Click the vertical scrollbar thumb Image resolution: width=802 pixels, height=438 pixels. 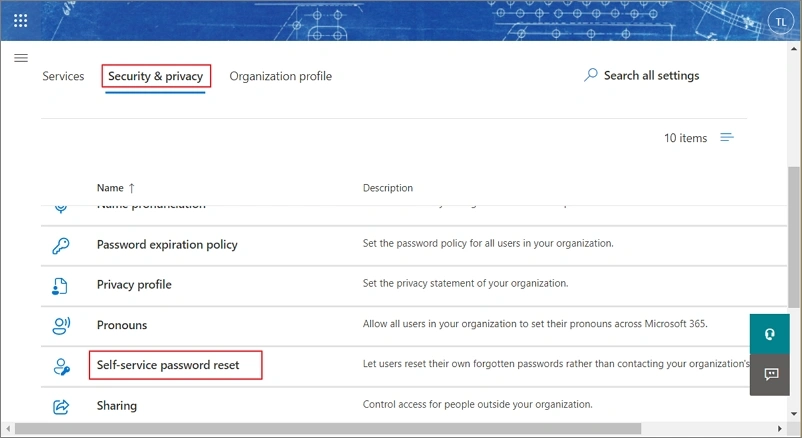tap(794, 237)
